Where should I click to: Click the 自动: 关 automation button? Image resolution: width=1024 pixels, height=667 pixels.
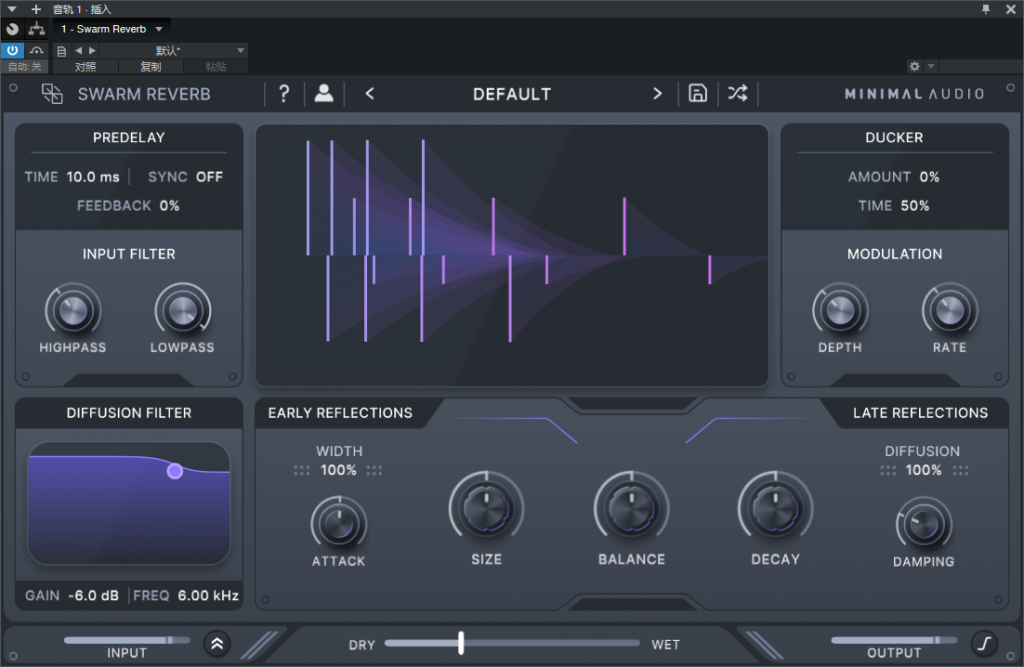coord(25,67)
